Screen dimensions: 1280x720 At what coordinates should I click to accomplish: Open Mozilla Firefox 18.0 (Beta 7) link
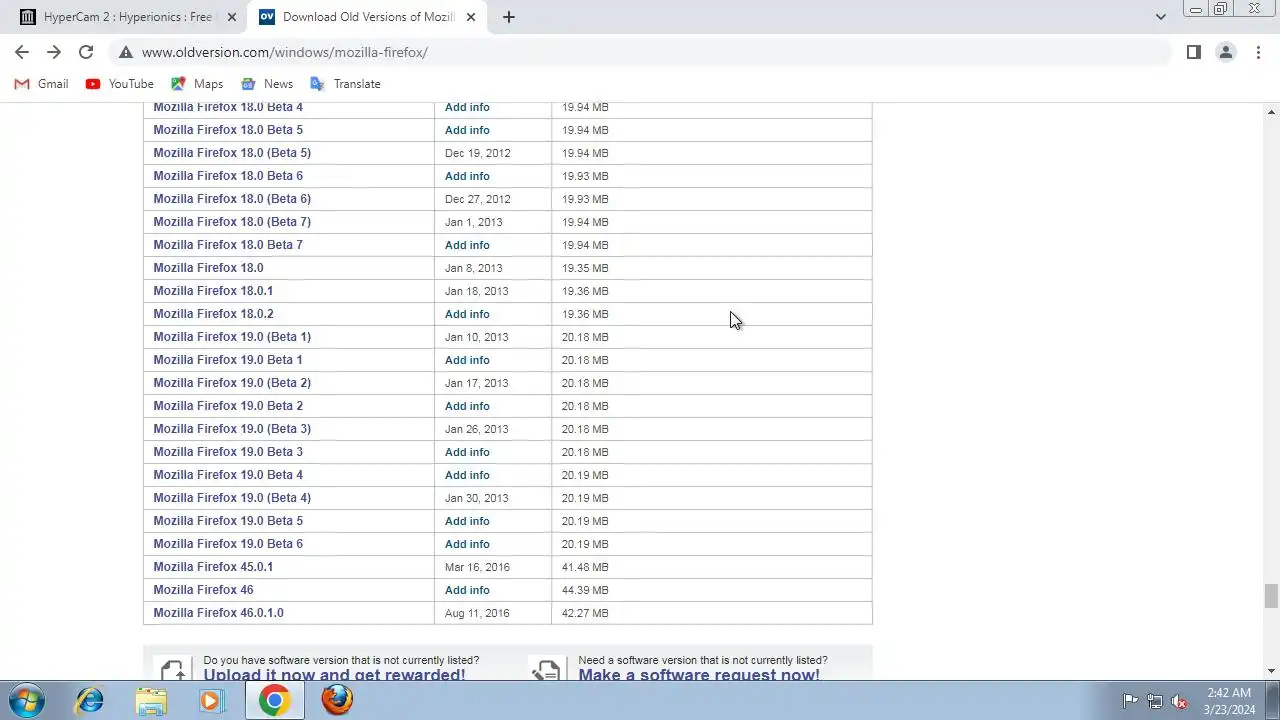point(232,222)
